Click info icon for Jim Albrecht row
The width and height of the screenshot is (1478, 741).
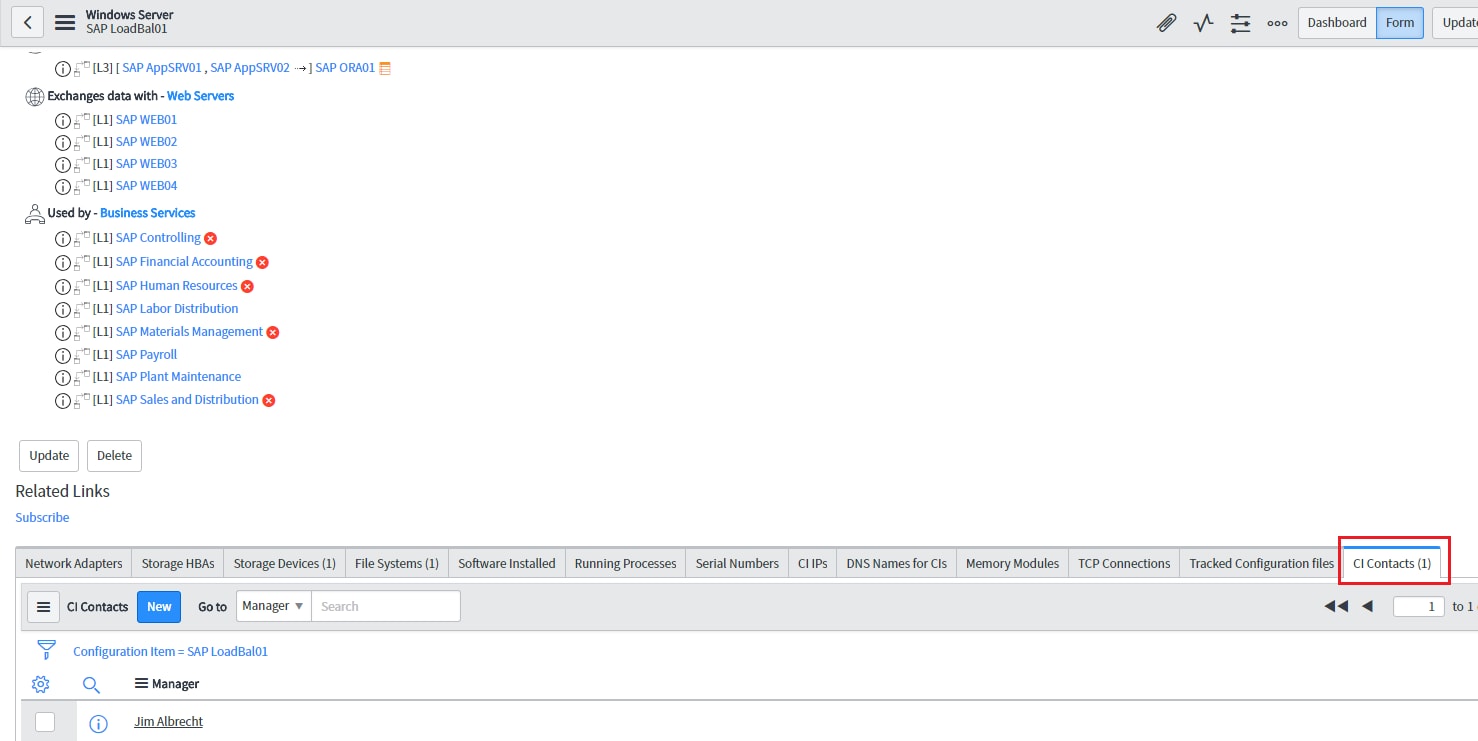click(98, 724)
